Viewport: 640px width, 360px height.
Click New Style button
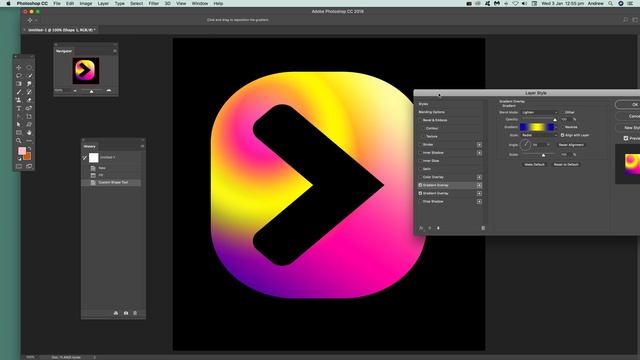pyautogui.click(x=628, y=128)
